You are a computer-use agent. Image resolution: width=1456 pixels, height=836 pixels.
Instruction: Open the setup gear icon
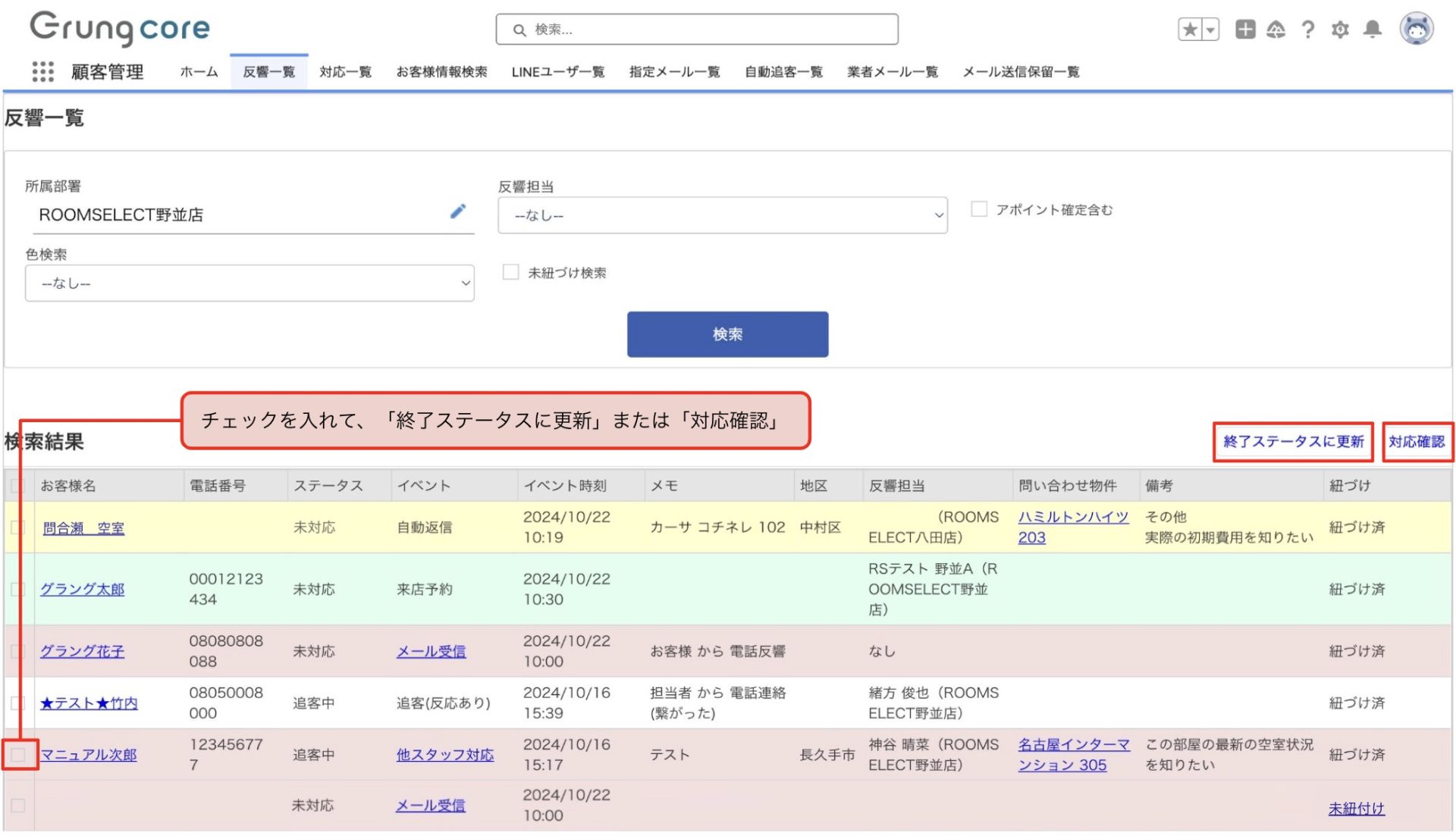coord(1340,30)
